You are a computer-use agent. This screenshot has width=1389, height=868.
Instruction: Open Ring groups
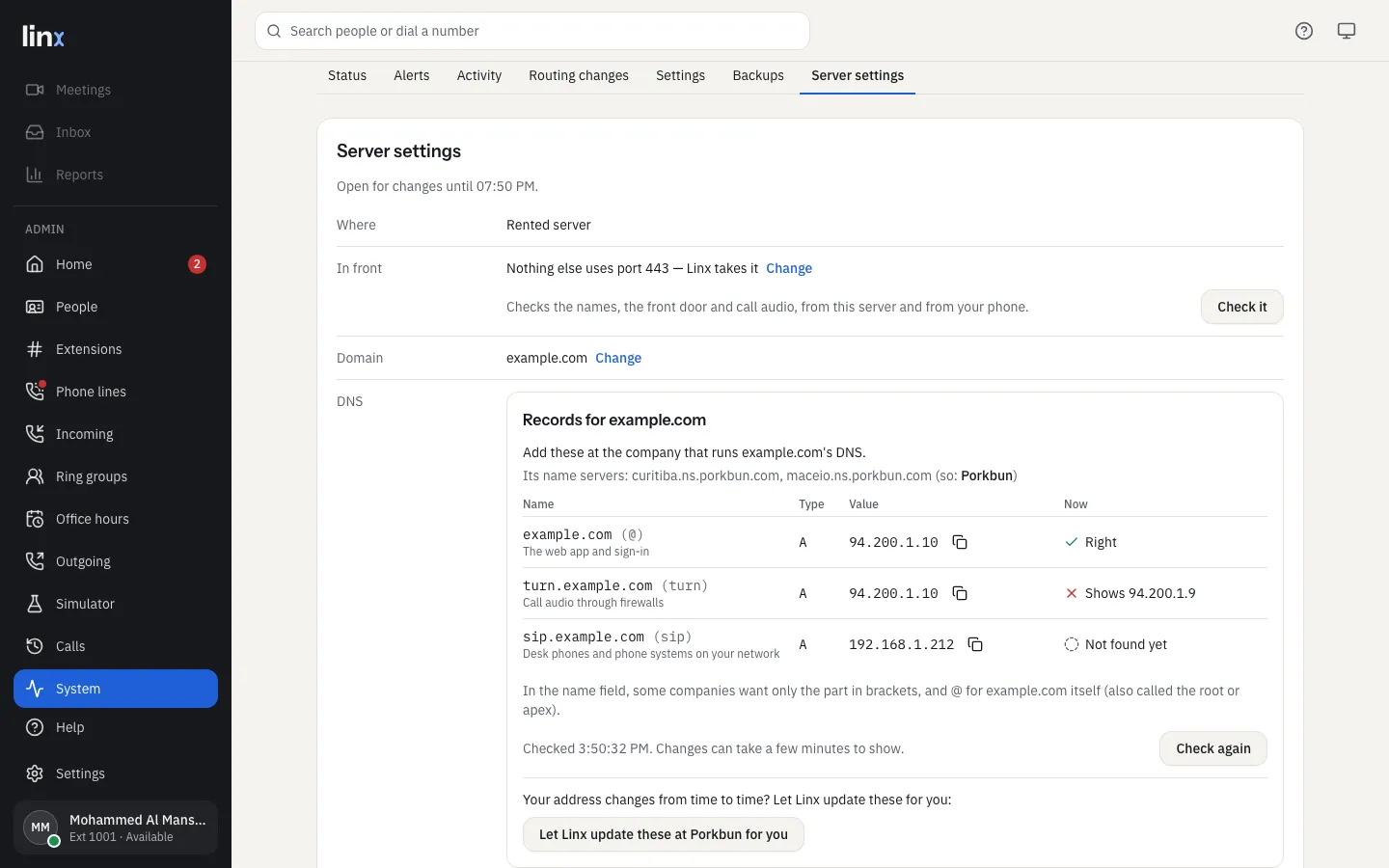coord(116,476)
